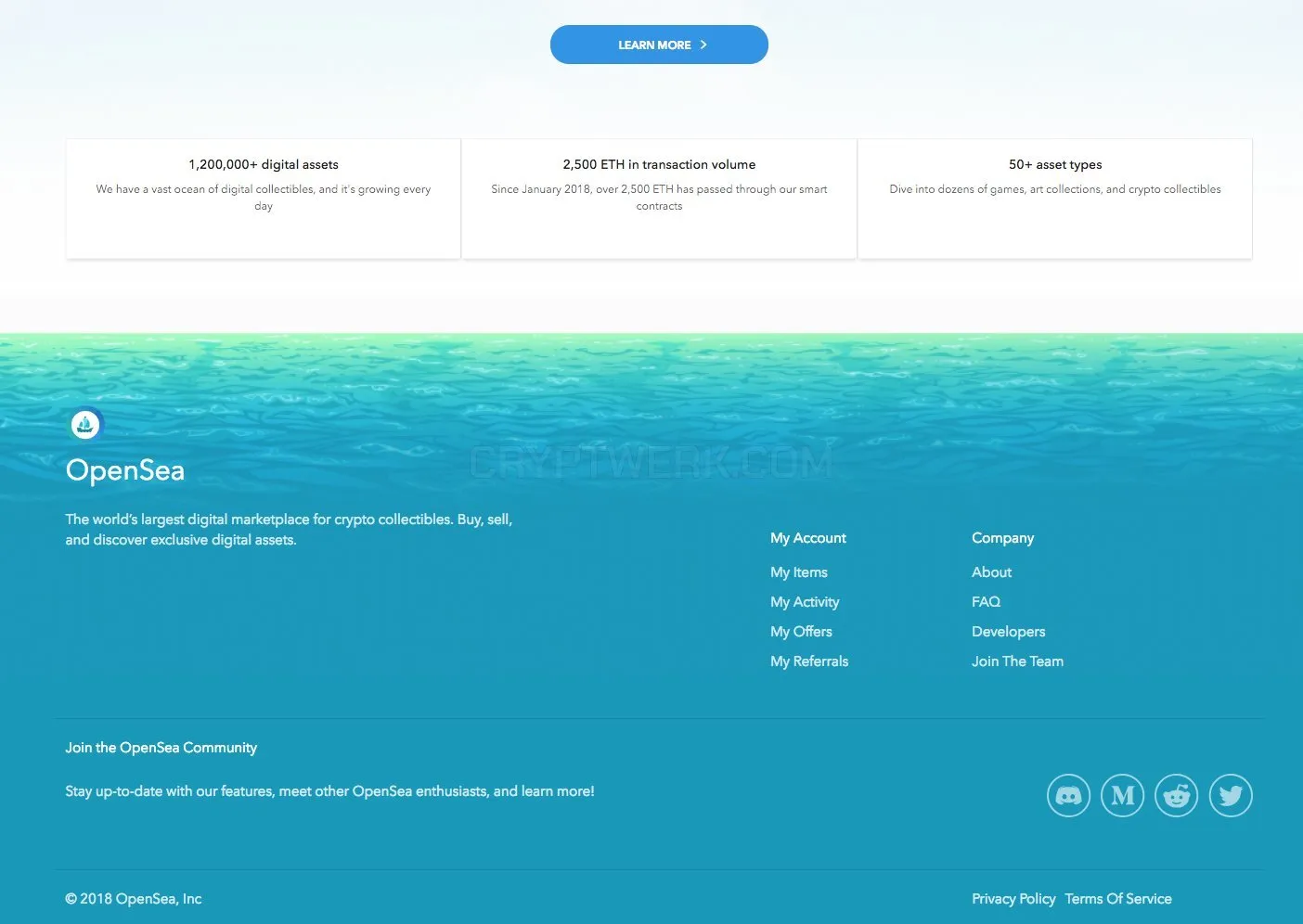Click the OpenSea footer brand name
This screenshot has height=924, width=1303.
(125, 470)
